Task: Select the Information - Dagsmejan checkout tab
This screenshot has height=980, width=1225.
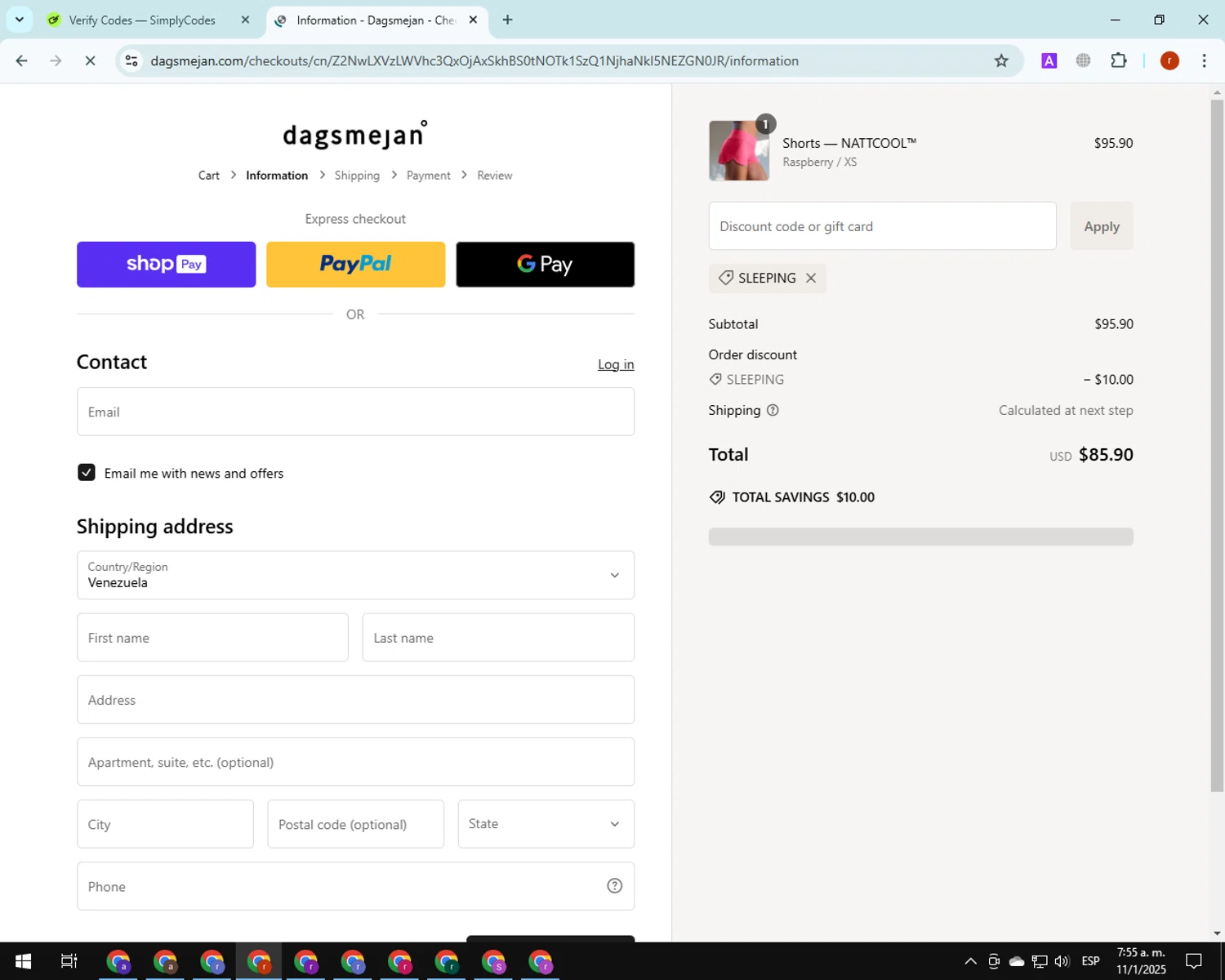Action: point(376,20)
